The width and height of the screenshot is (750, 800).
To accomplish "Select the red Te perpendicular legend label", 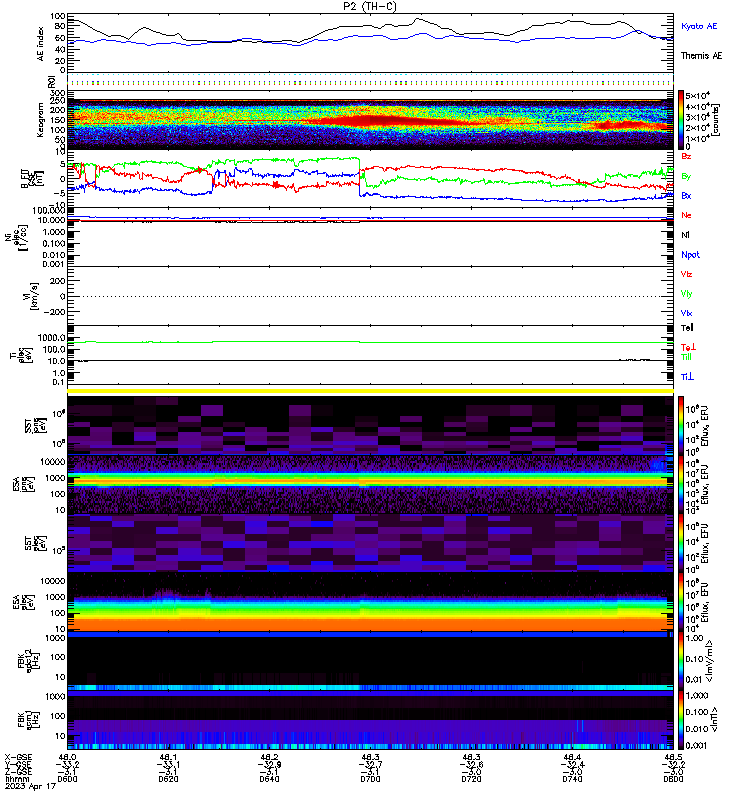I will [688, 347].
